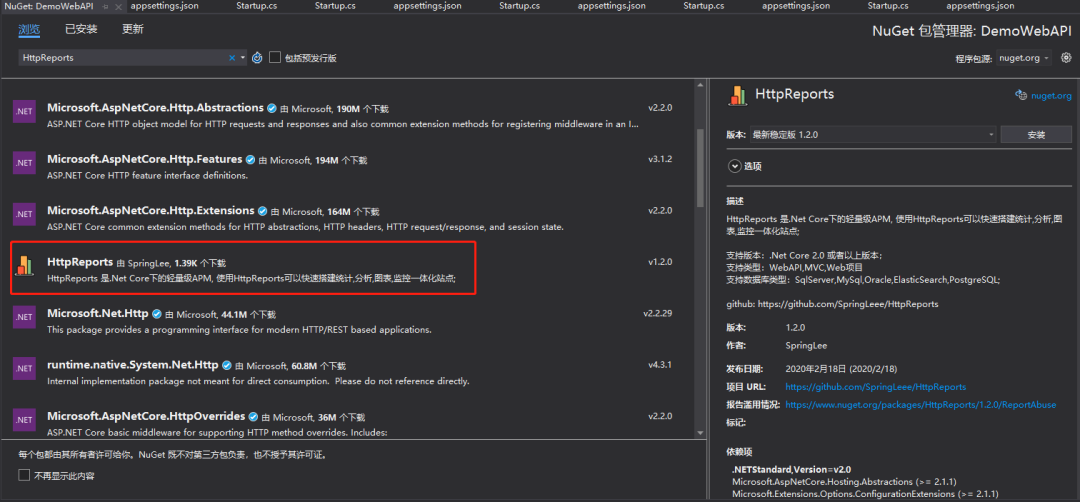The height and width of the screenshot is (502, 1080).
Task: Expand the 选项 section
Action: tap(734, 166)
